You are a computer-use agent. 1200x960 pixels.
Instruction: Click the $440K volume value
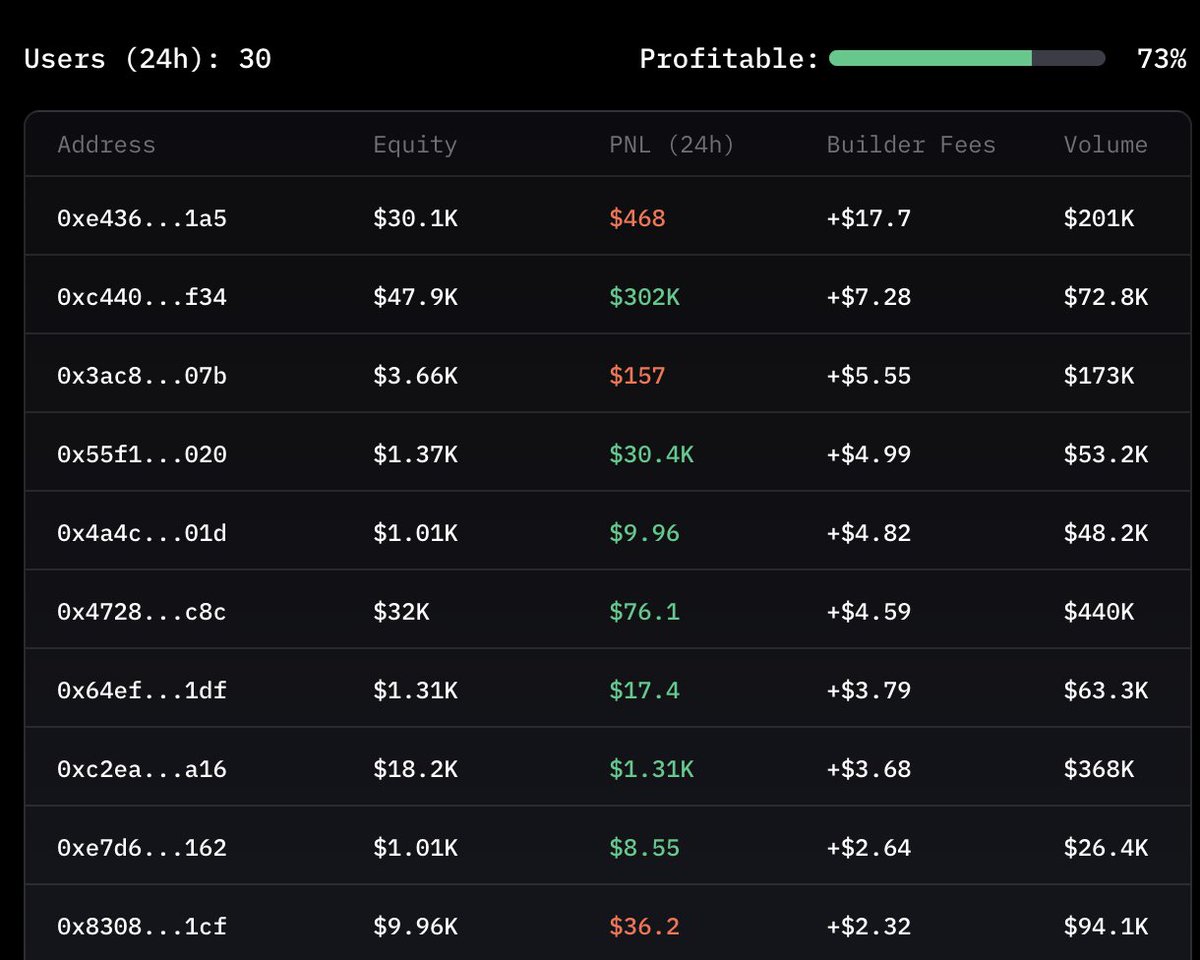click(x=1108, y=610)
